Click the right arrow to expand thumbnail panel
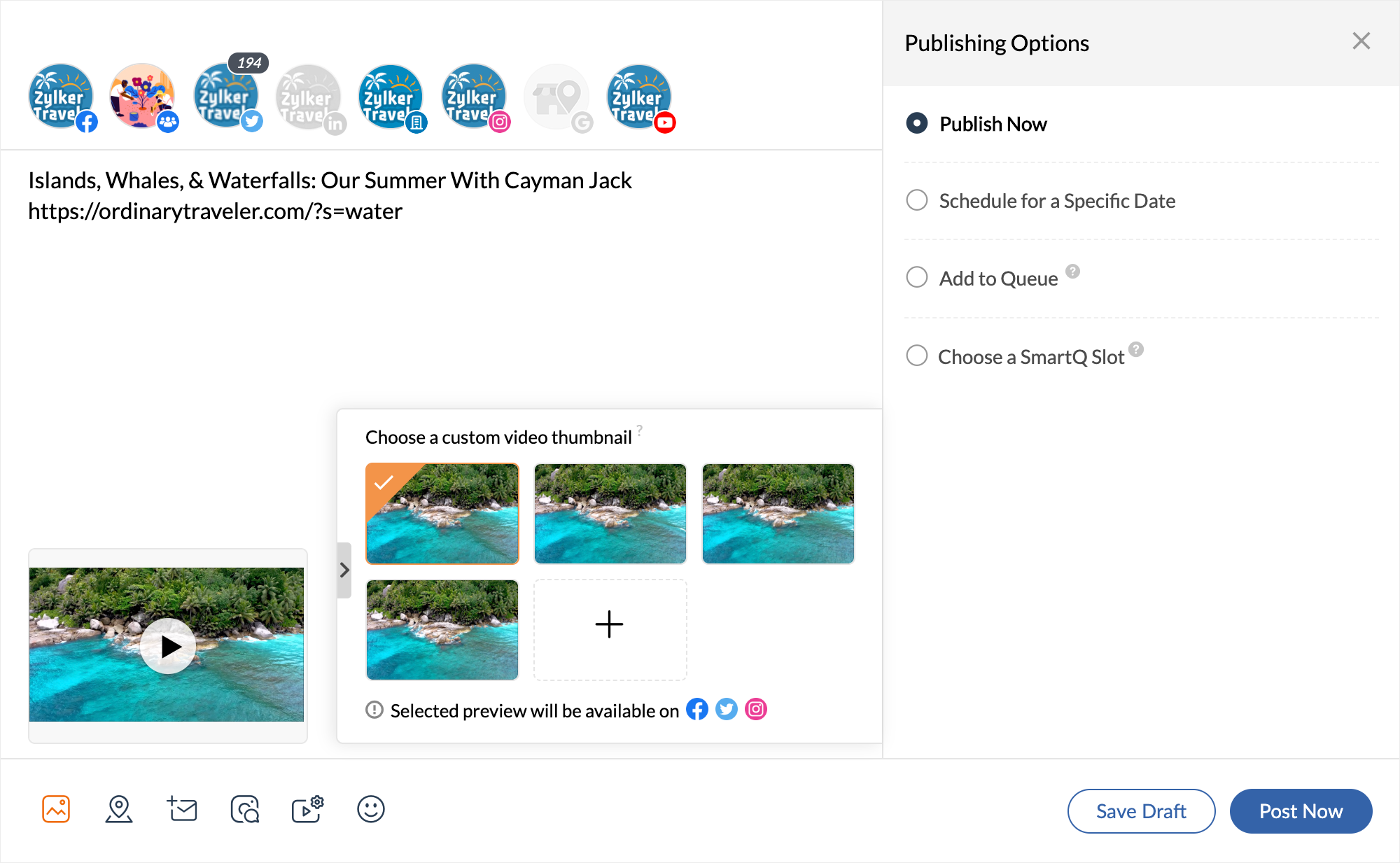 coord(344,569)
